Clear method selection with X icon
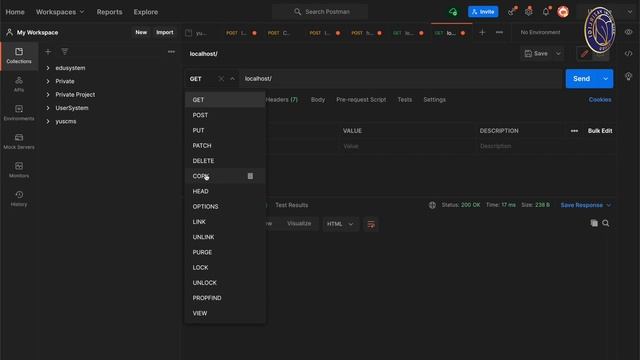The image size is (640, 360). [221, 79]
